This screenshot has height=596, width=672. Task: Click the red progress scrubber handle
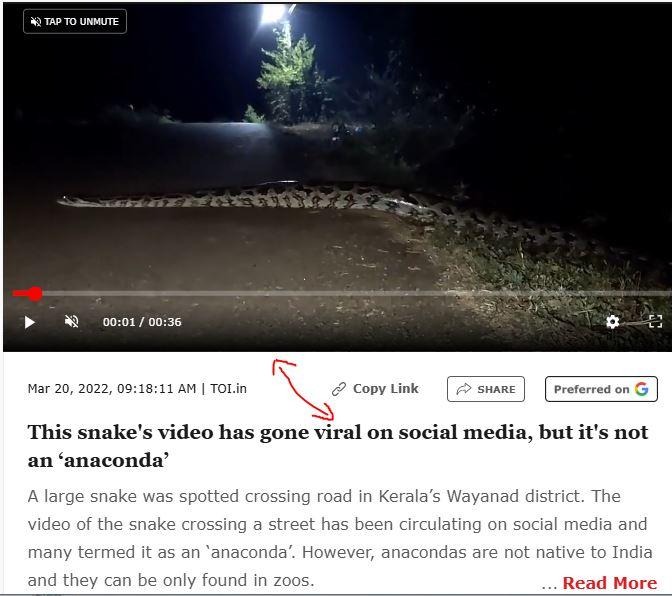(x=35, y=294)
